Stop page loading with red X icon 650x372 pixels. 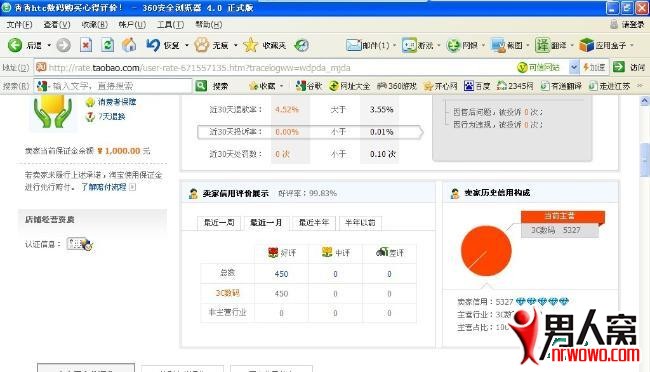point(86,45)
